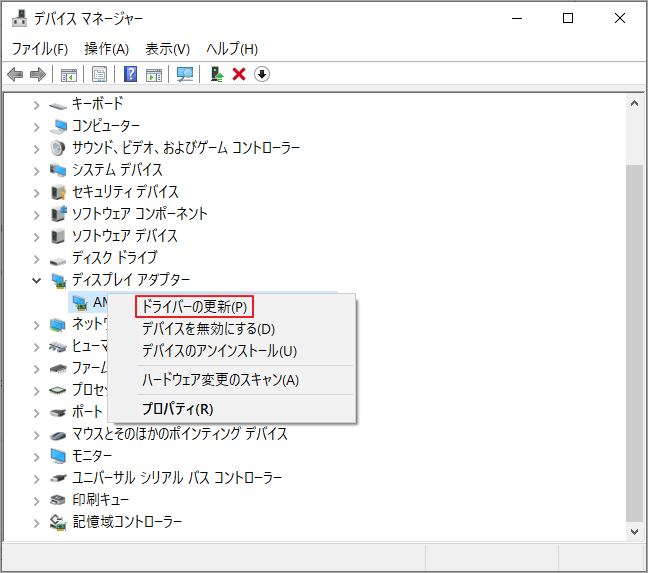Screen dimensions: 648x573
Task: Click the red X uninstall device icon
Action: pyautogui.click(x=239, y=74)
